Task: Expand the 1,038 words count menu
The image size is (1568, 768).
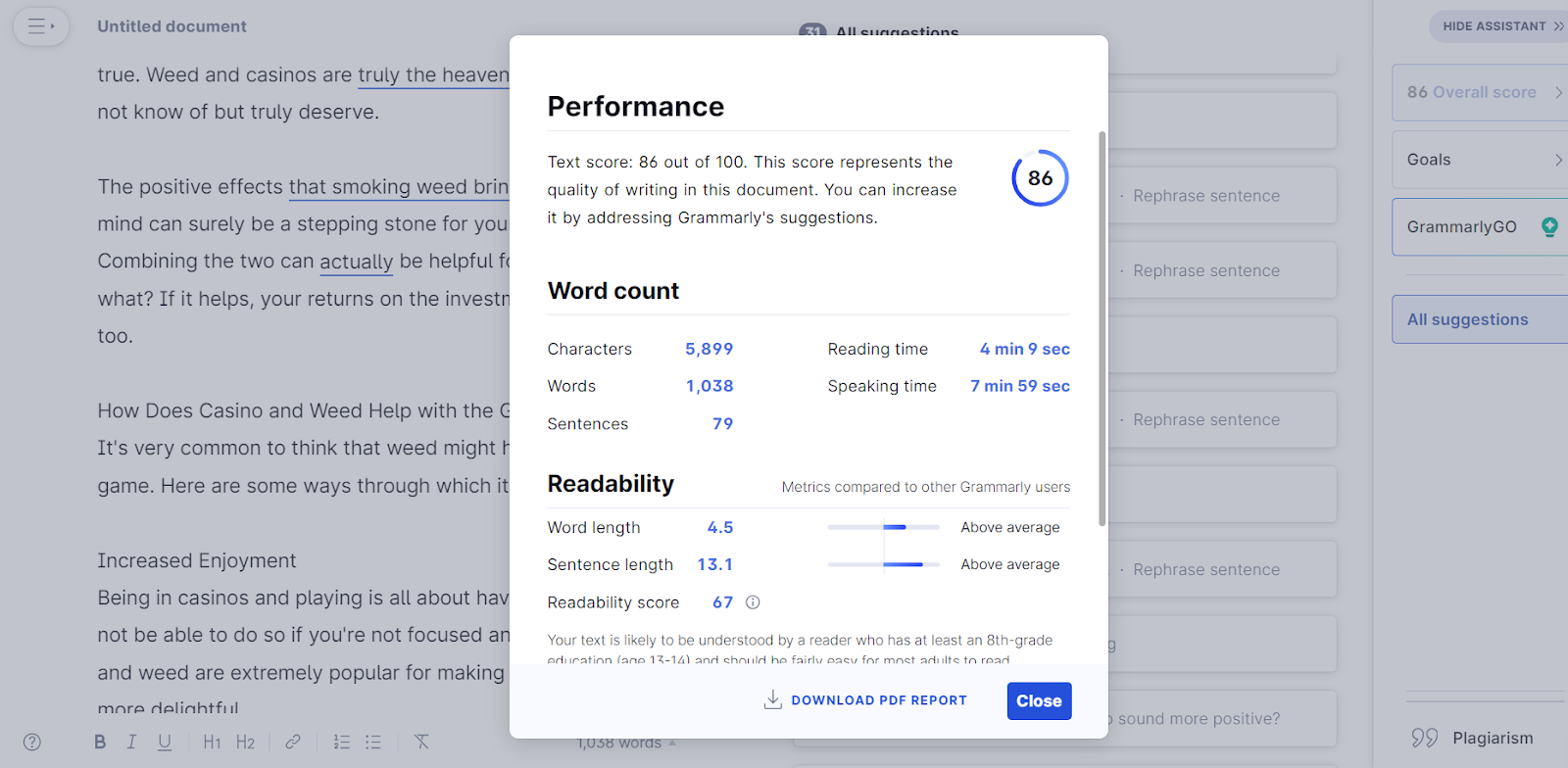Action: pyautogui.click(x=626, y=744)
